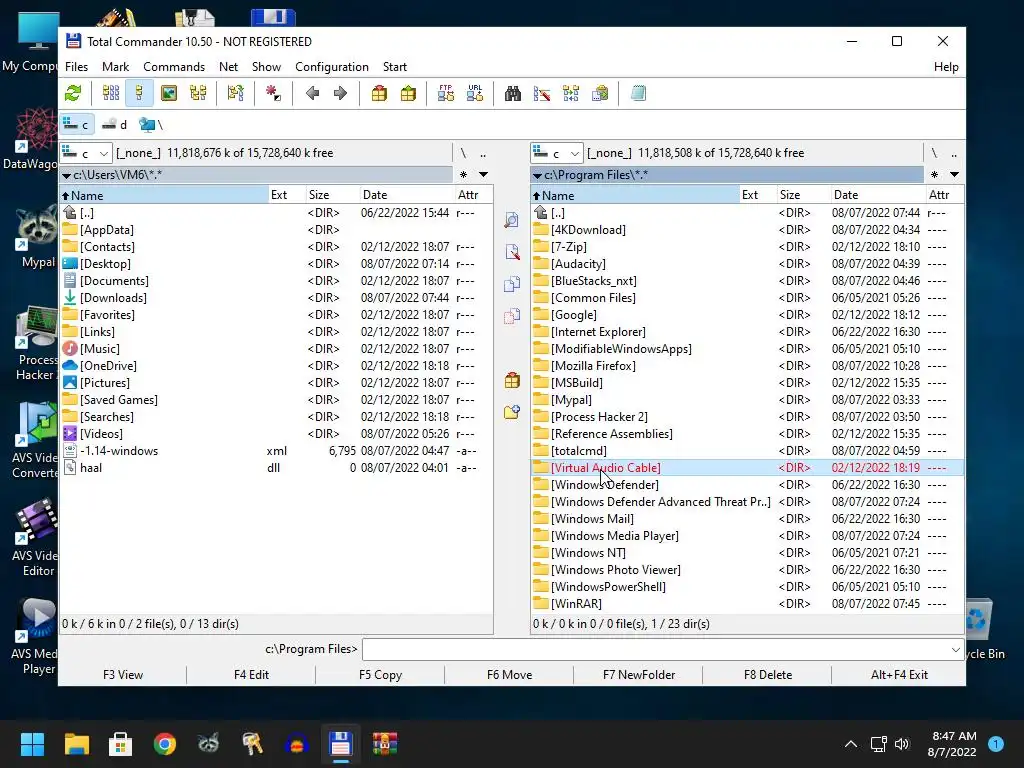Open the network neighborhood drive button
The height and width of the screenshot is (768, 1024).
tap(151, 124)
